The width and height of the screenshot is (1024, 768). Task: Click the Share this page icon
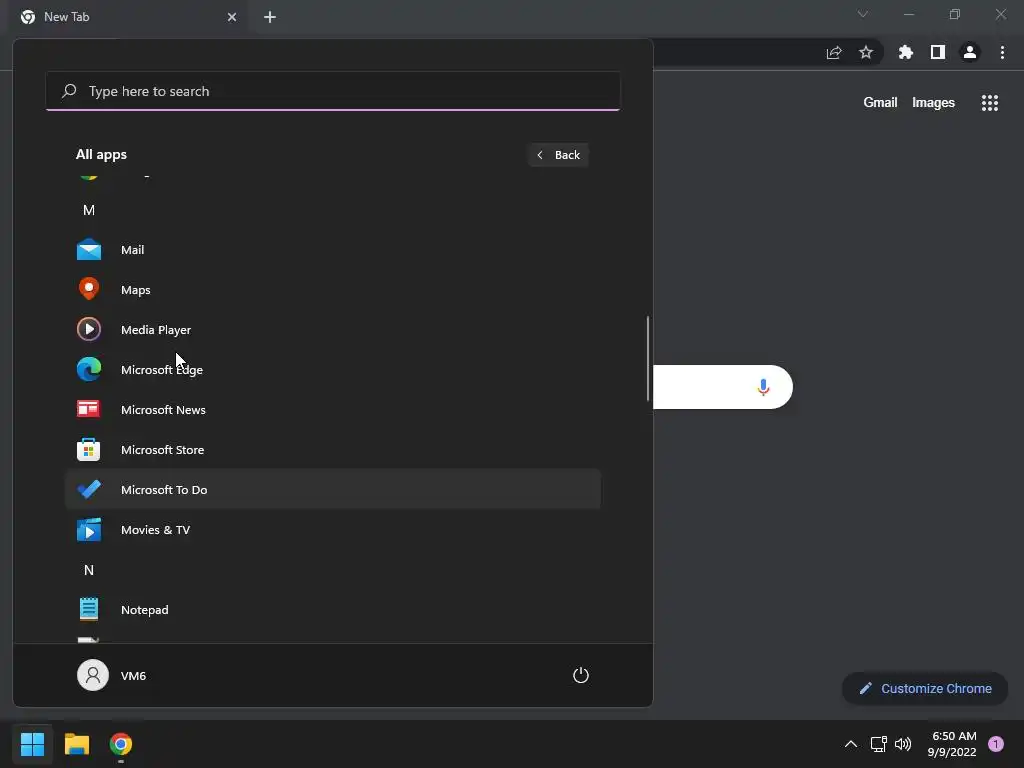point(834,52)
